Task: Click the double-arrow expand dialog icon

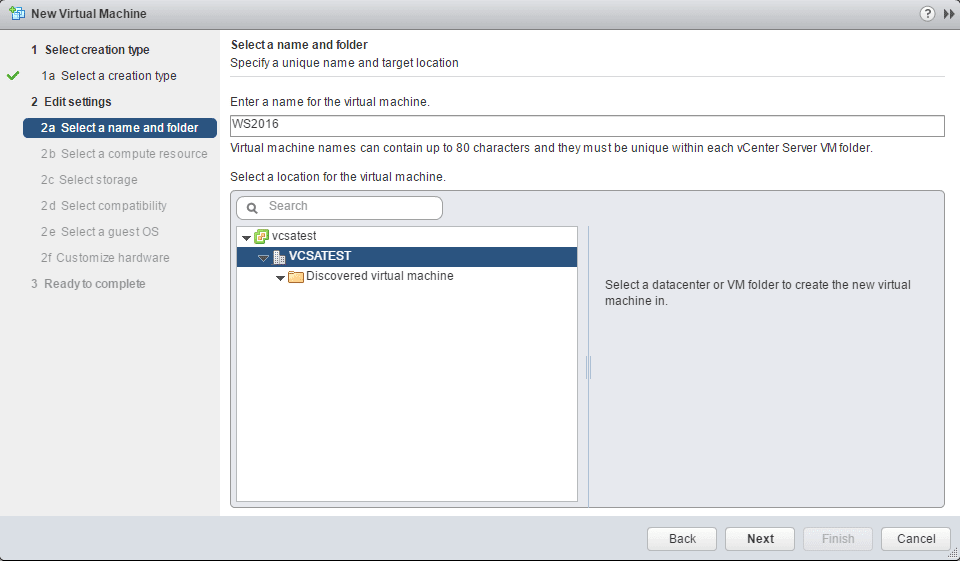Action: point(949,14)
